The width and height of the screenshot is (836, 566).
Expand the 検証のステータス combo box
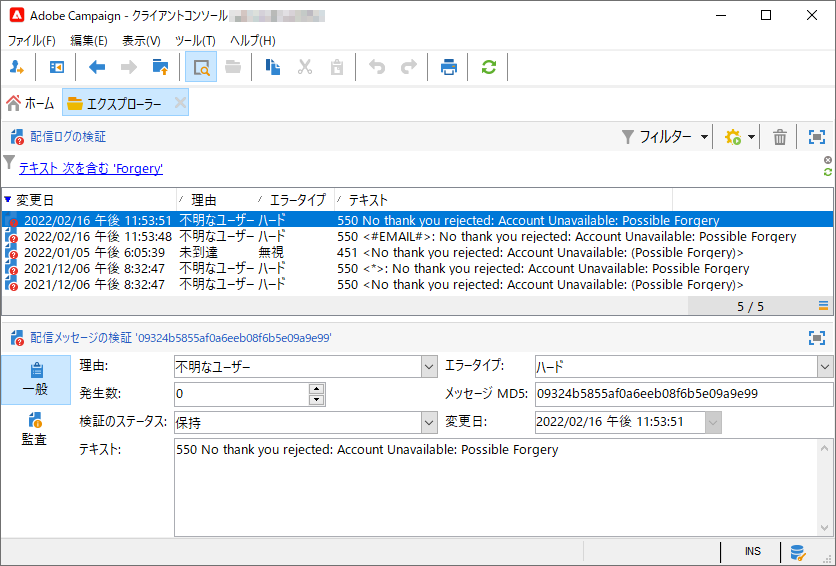tap(429, 423)
